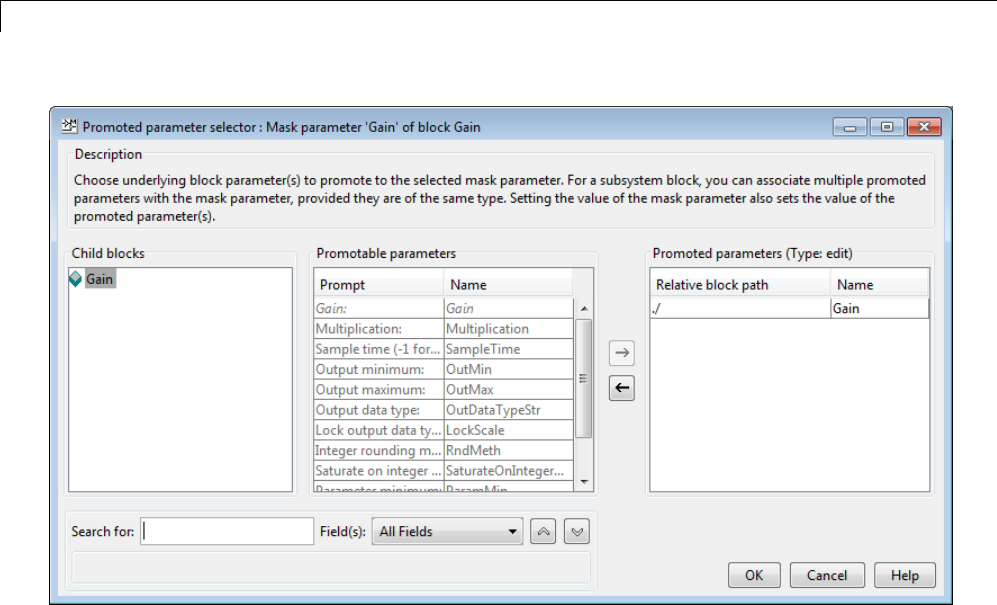Image resolution: width=997 pixels, height=605 pixels.
Task: Open Help for the parameter selector
Action: point(904,575)
